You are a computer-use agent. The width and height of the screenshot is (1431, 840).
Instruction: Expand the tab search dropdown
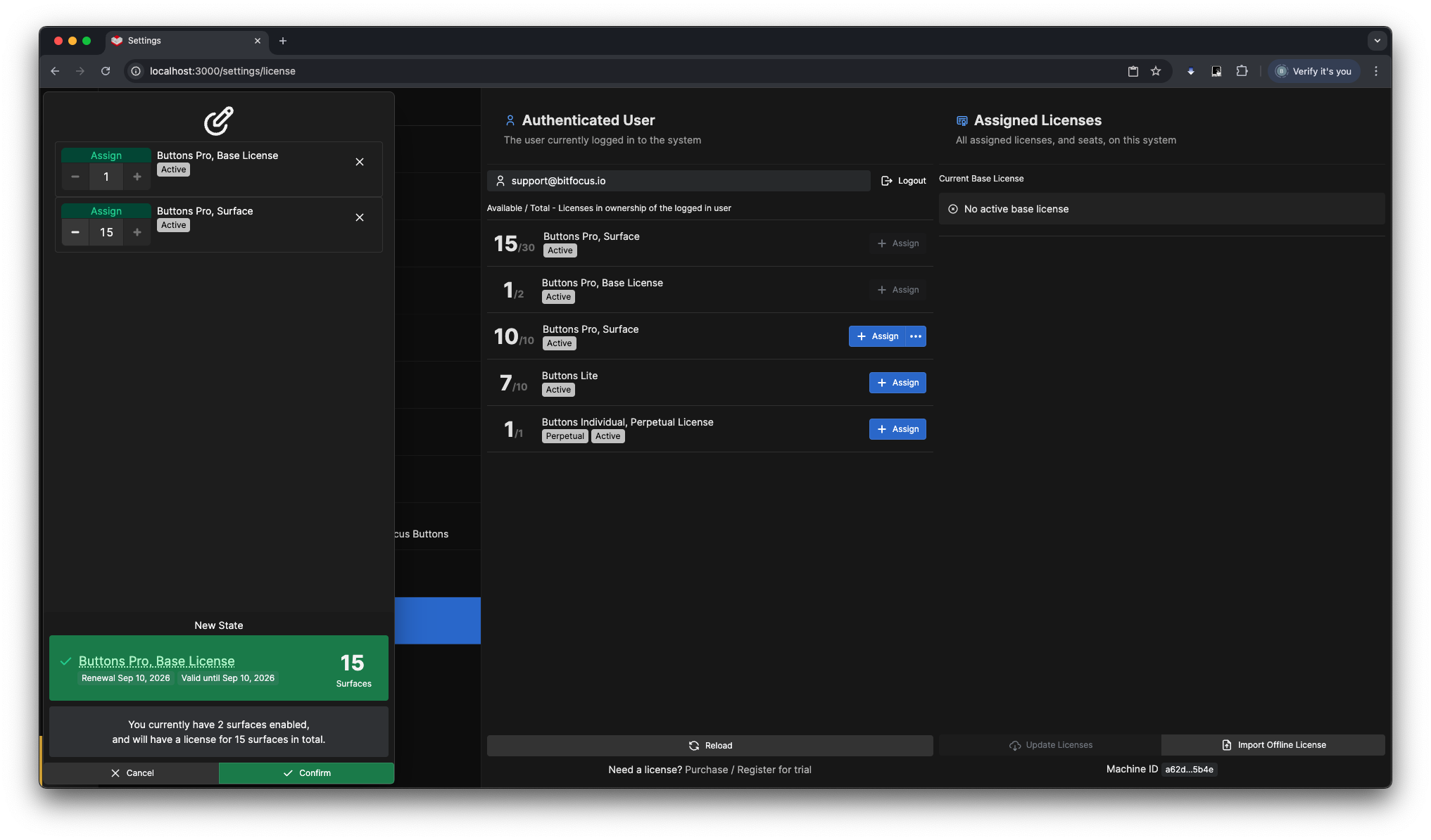click(x=1378, y=41)
